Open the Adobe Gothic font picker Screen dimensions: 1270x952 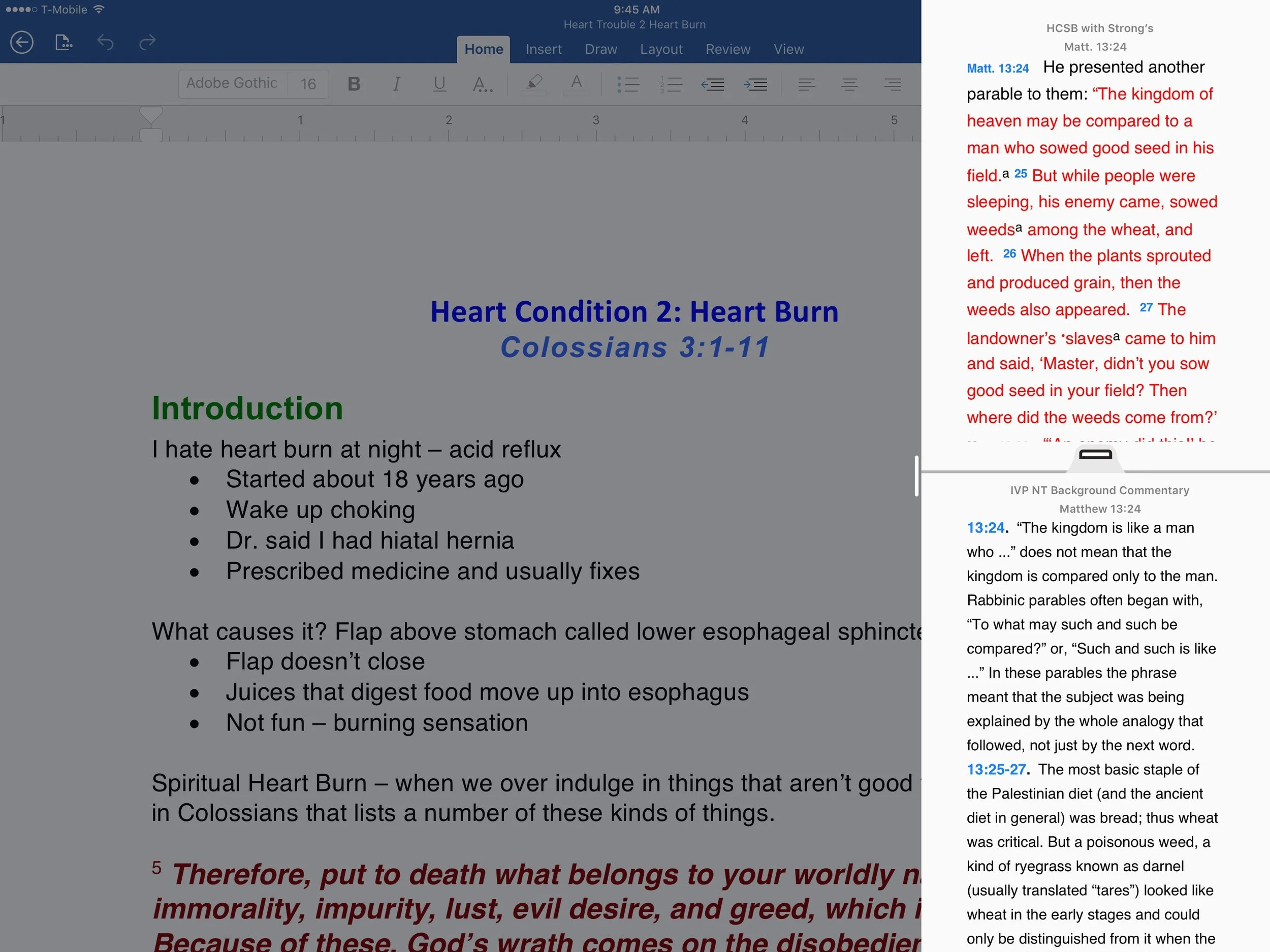click(x=232, y=84)
